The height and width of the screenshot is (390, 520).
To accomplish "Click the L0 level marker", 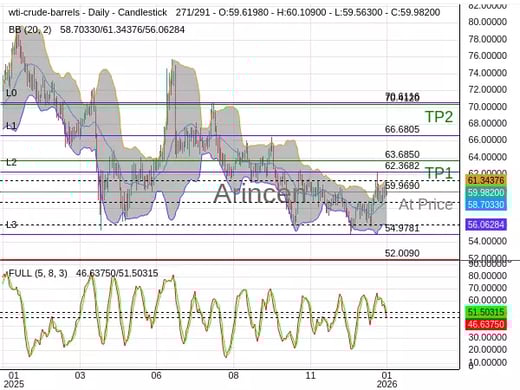I will pyautogui.click(x=11, y=93).
